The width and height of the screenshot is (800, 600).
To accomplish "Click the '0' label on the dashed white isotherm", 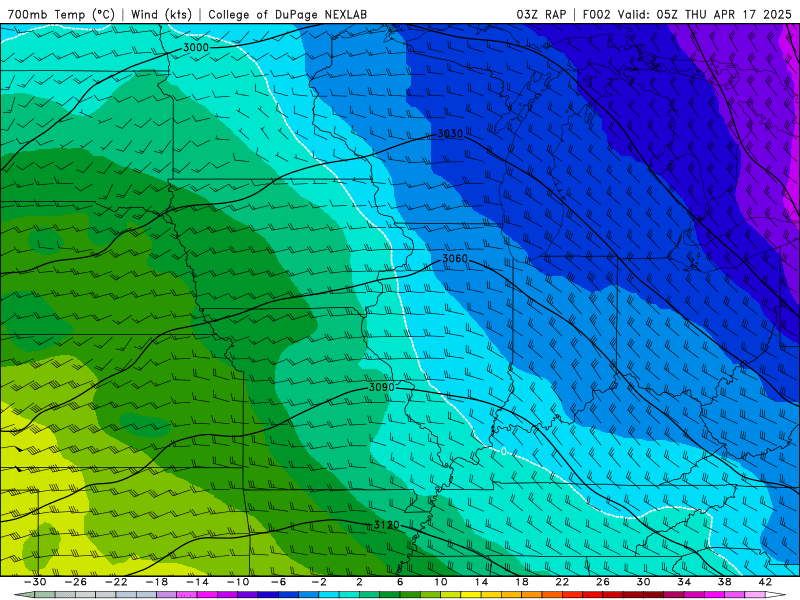I will 504,452.
